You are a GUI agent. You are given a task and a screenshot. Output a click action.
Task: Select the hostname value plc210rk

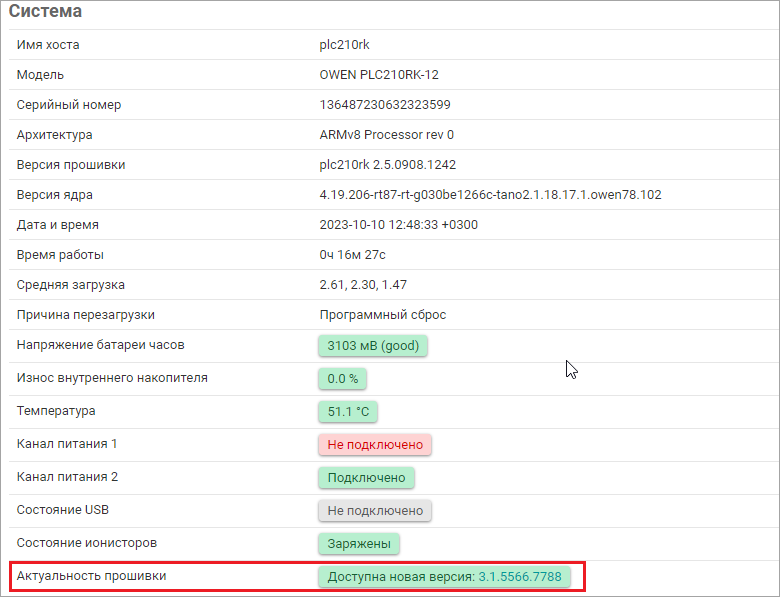(345, 45)
